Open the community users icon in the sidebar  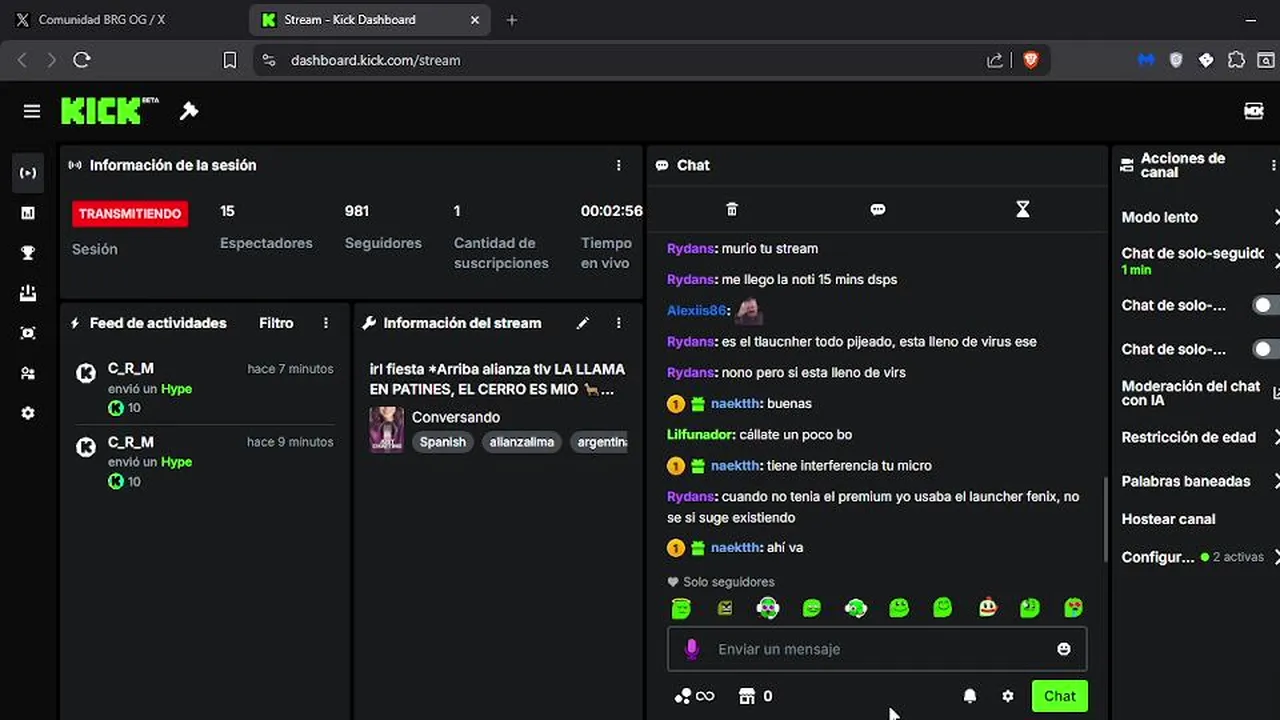point(28,373)
